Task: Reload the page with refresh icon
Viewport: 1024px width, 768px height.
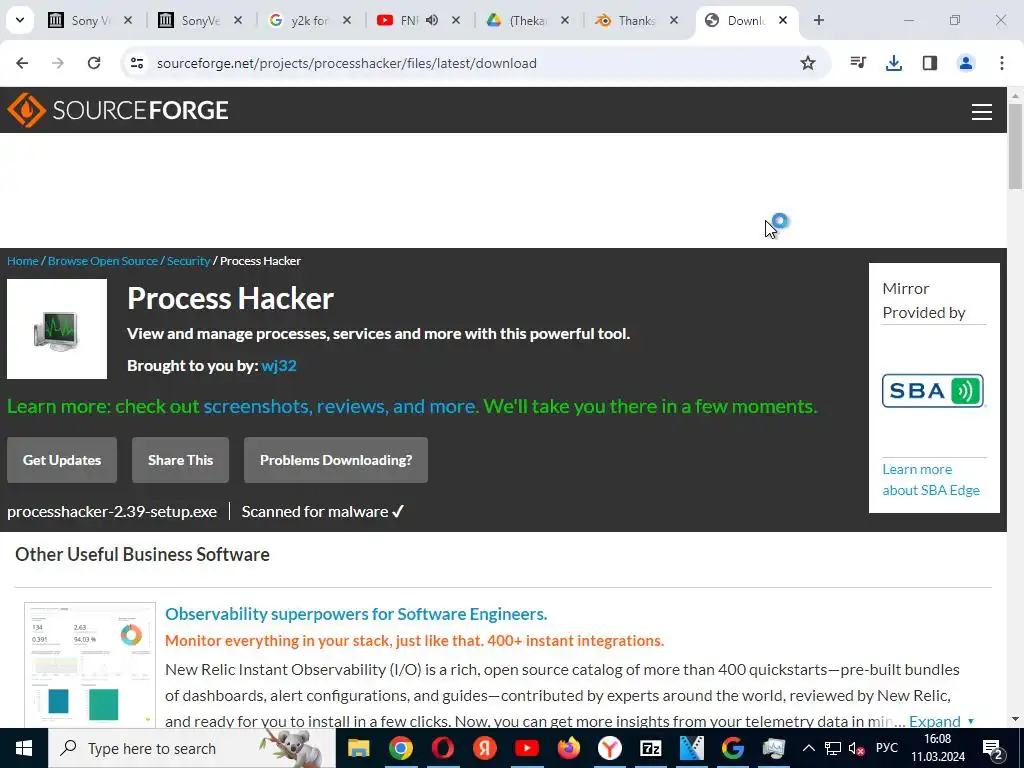Action: (x=94, y=63)
